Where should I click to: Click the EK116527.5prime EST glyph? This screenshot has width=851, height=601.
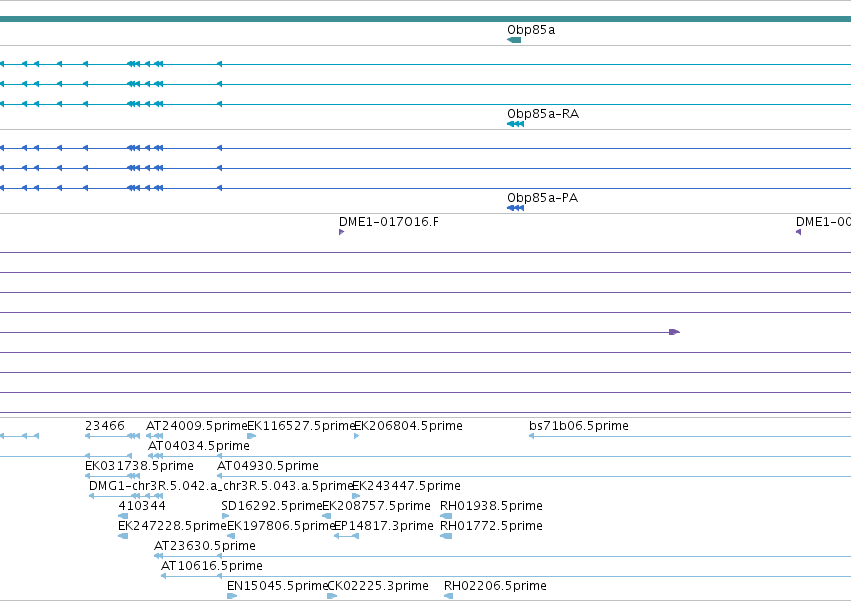[x=252, y=435]
